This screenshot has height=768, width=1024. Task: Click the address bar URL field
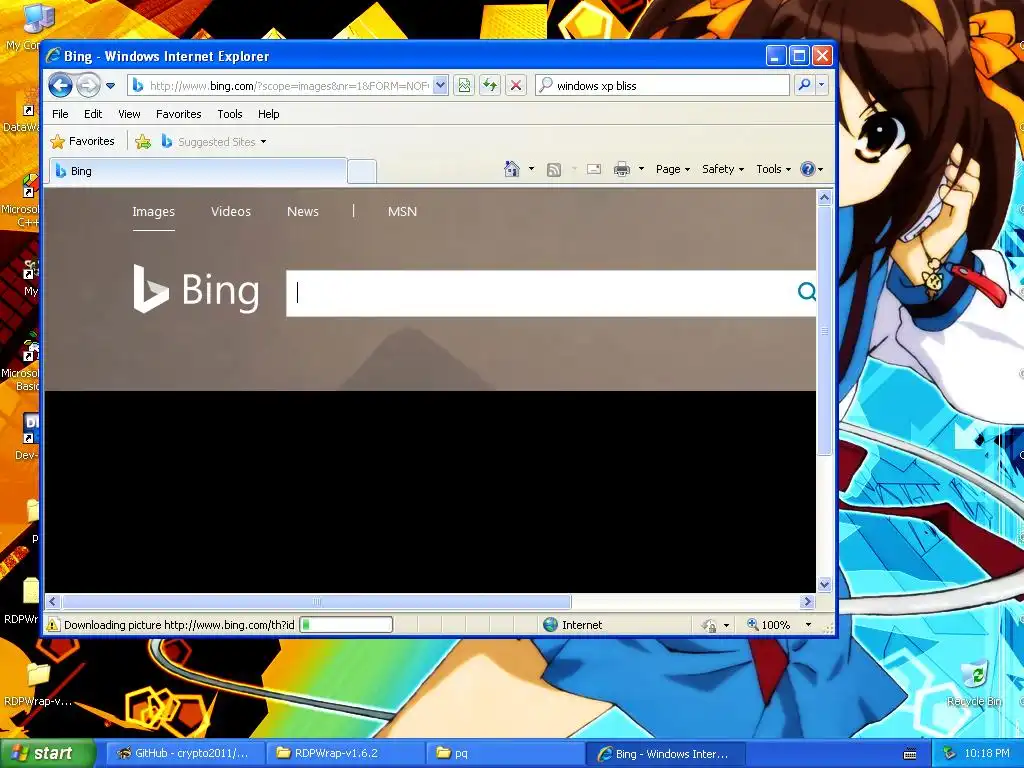tap(281, 86)
